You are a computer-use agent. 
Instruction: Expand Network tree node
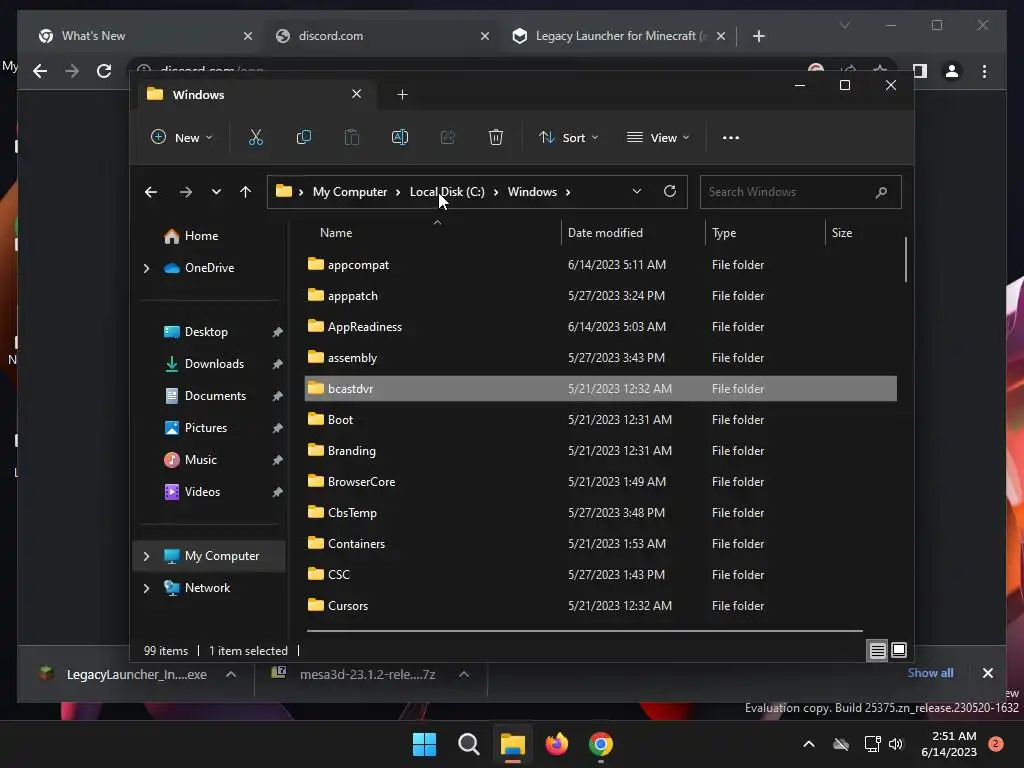click(x=146, y=588)
